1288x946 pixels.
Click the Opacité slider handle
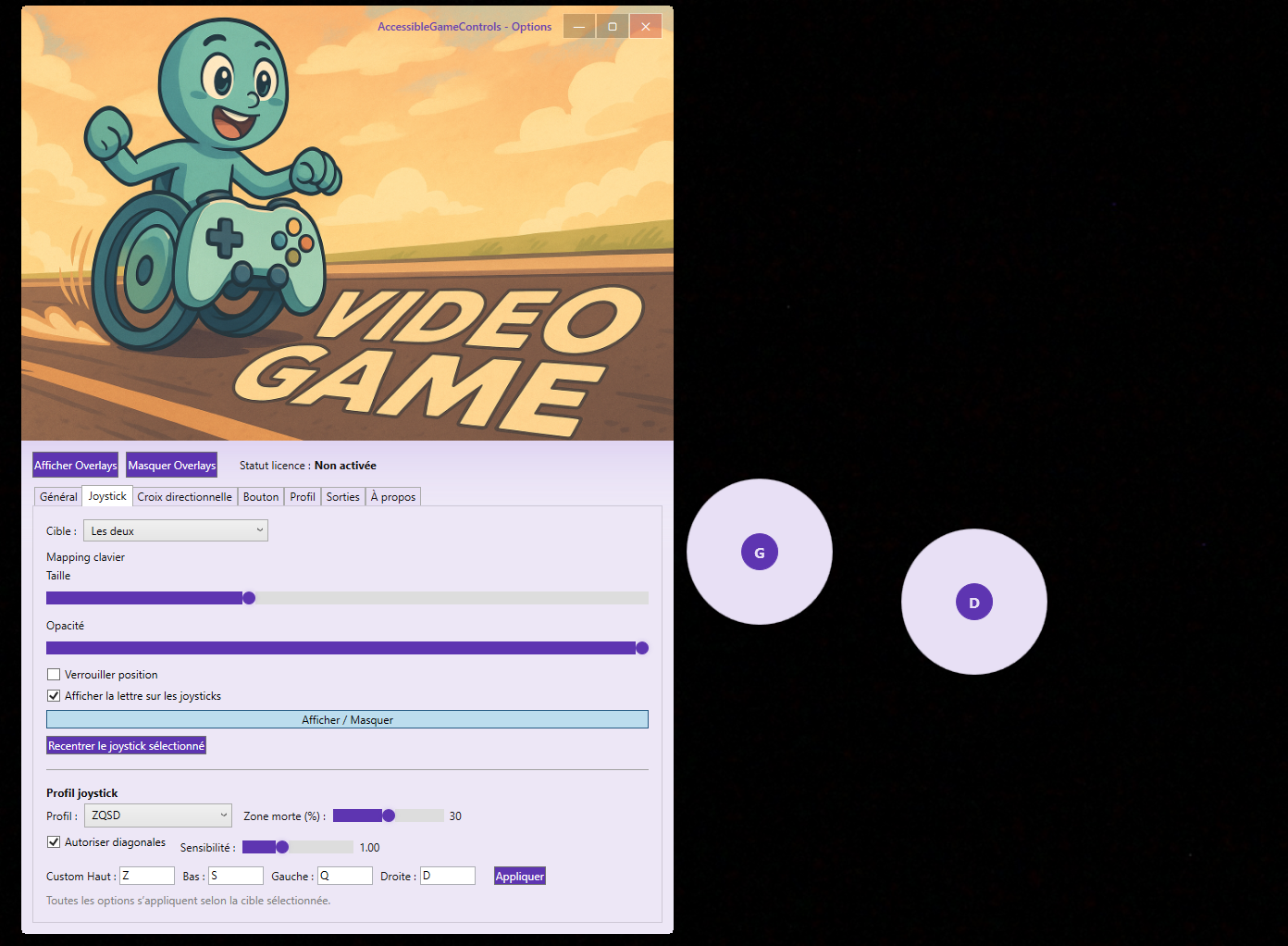click(642, 648)
